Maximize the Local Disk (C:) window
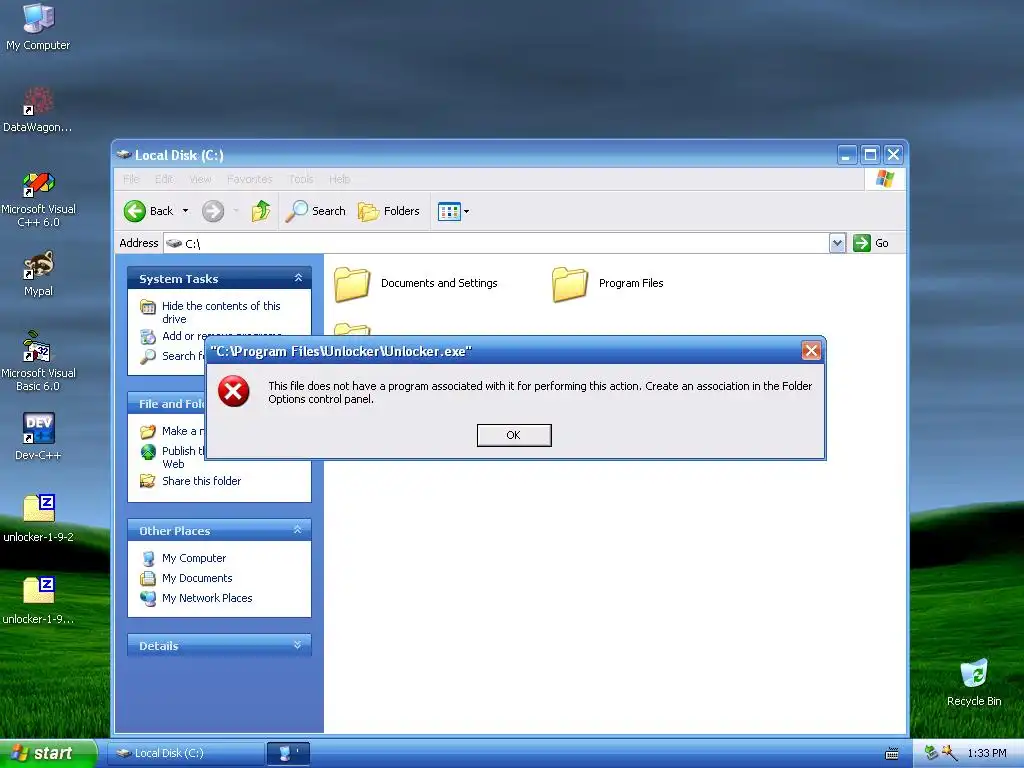The height and width of the screenshot is (768, 1024). (870, 155)
